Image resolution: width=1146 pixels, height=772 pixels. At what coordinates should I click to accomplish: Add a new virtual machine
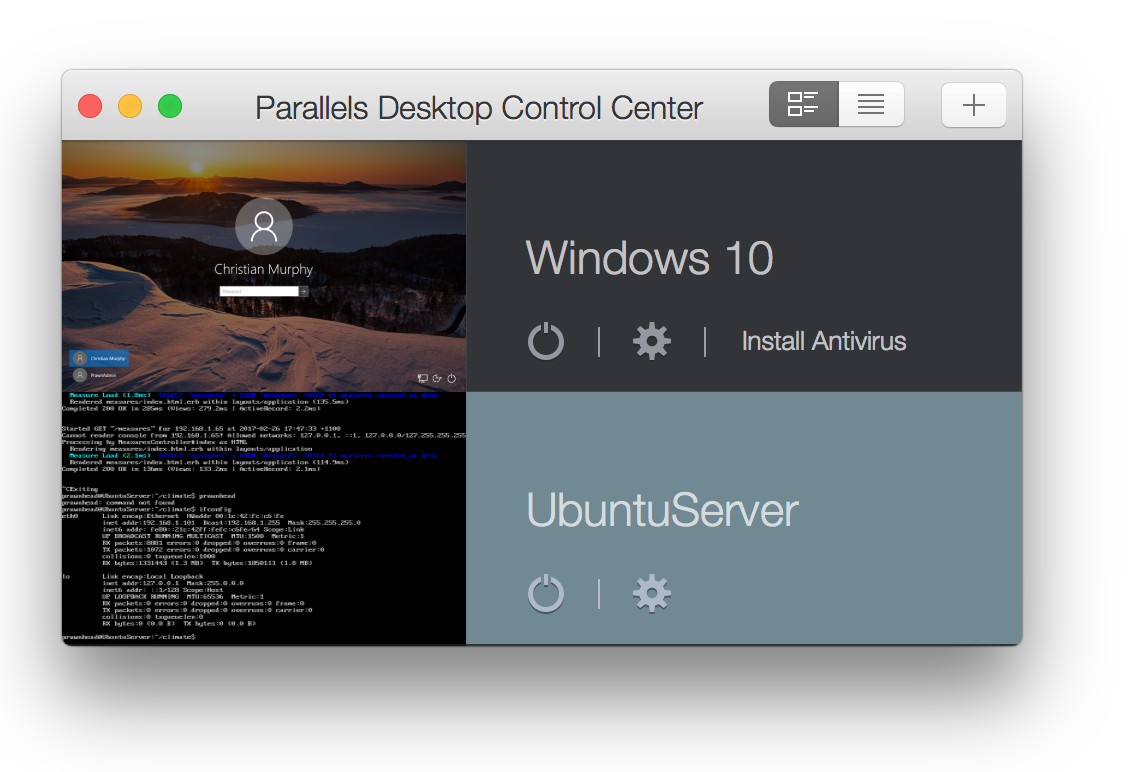coord(974,105)
